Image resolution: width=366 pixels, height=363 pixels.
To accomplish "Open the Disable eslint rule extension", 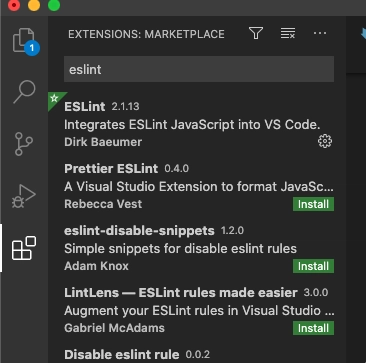I will [122, 354].
